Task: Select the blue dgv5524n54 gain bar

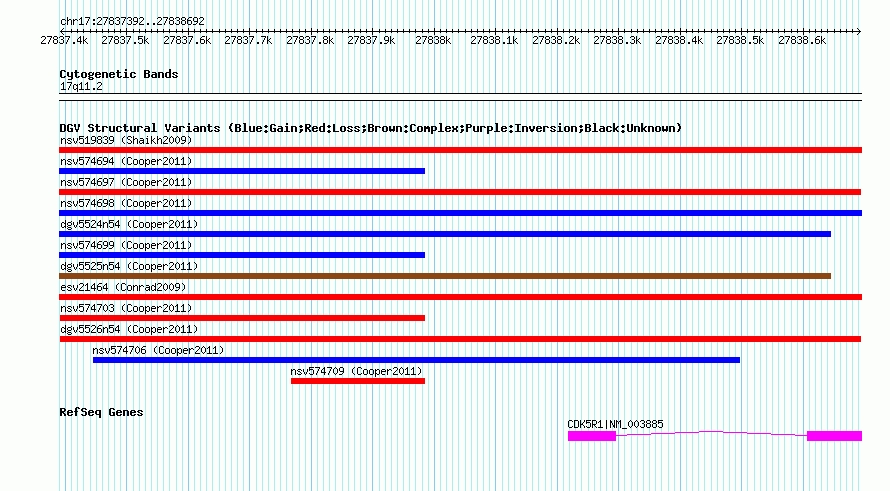Action: coord(445,234)
